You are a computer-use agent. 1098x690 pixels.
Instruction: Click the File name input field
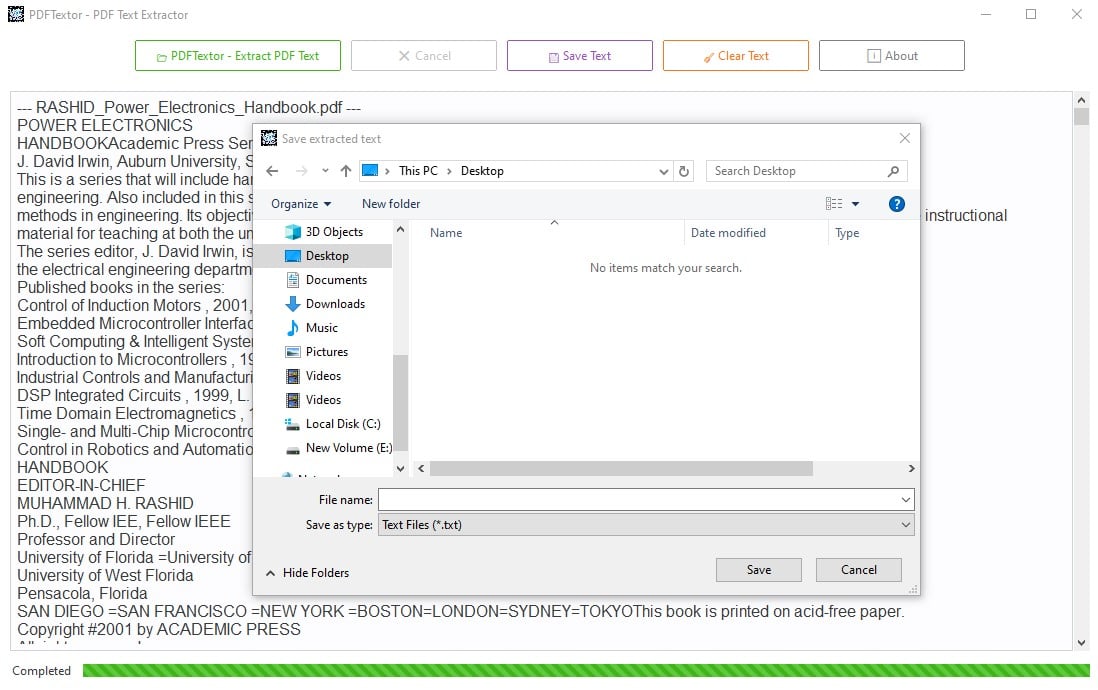(x=639, y=499)
